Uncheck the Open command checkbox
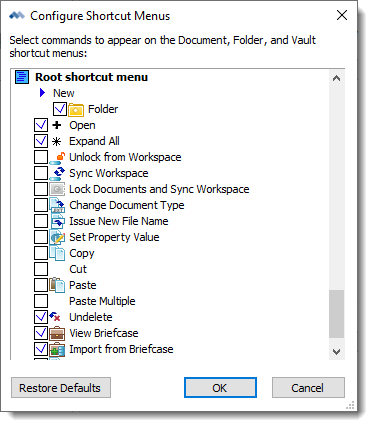The image size is (373, 427). click(41, 125)
